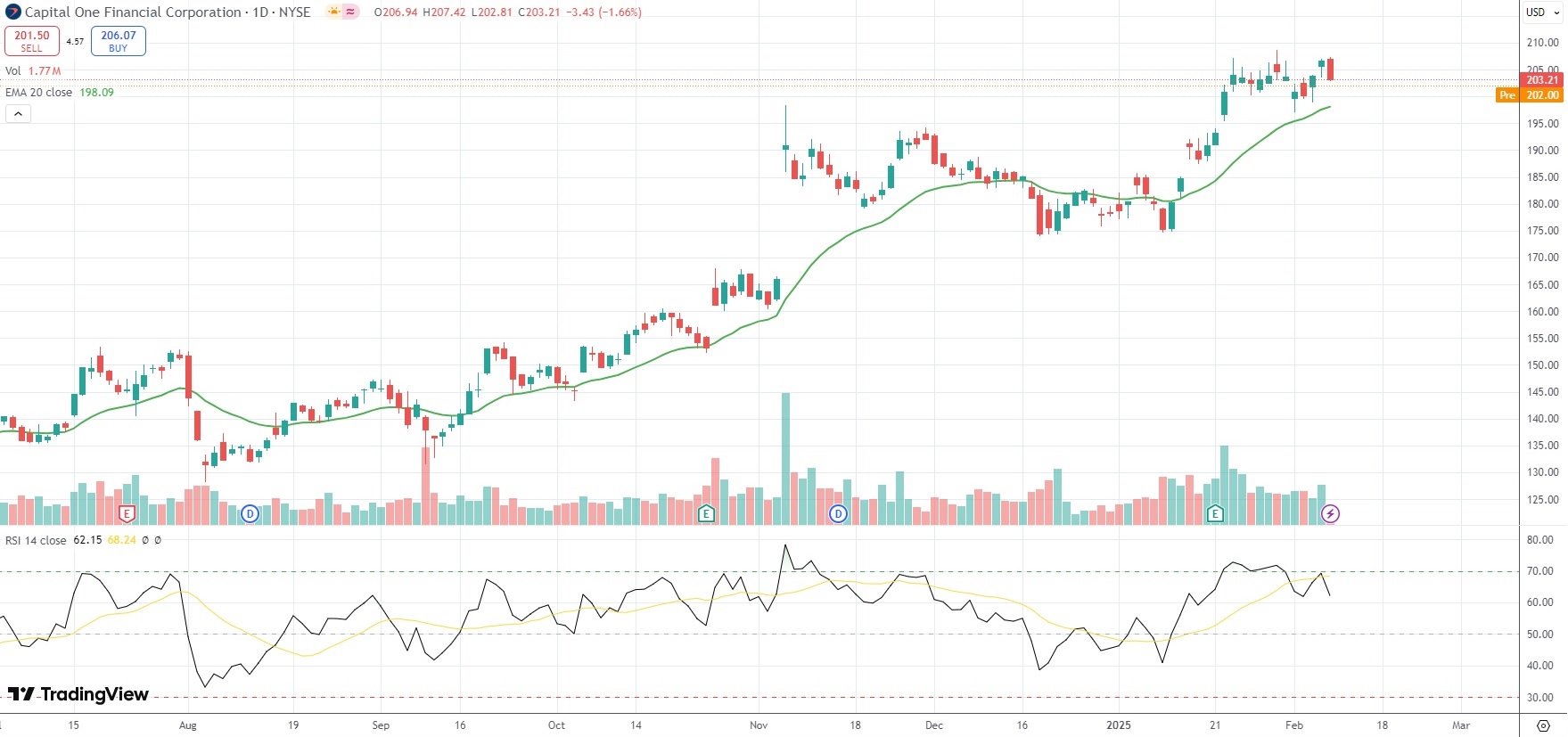Click the Mar label on time axis
Image resolution: width=1568 pixels, height=737 pixels.
click(x=1461, y=725)
